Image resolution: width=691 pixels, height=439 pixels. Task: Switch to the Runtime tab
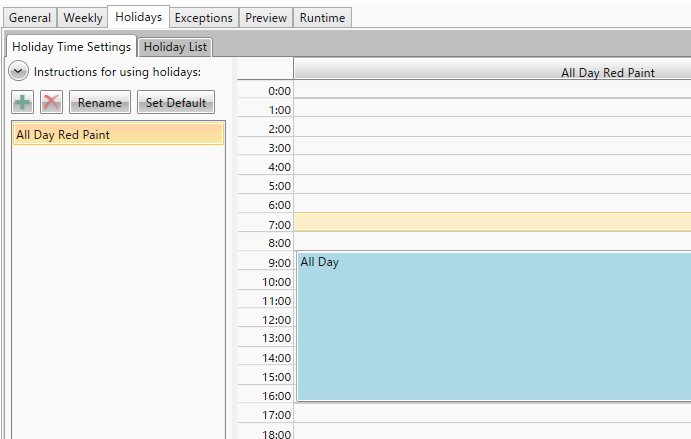pyautogui.click(x=322, y=18)
